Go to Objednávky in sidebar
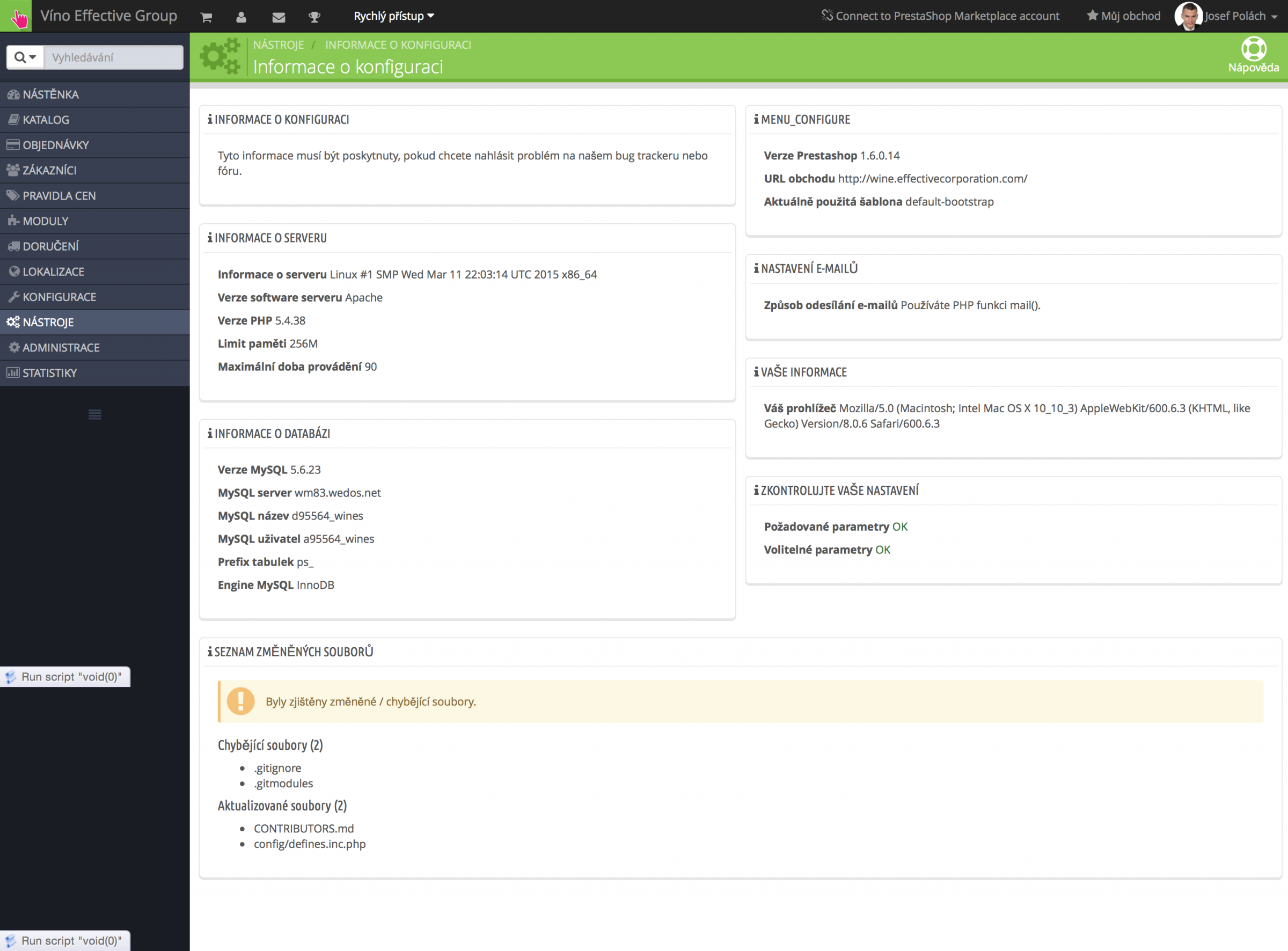Viewport: 1288px width, 951px height. click(x=55, y=145)
